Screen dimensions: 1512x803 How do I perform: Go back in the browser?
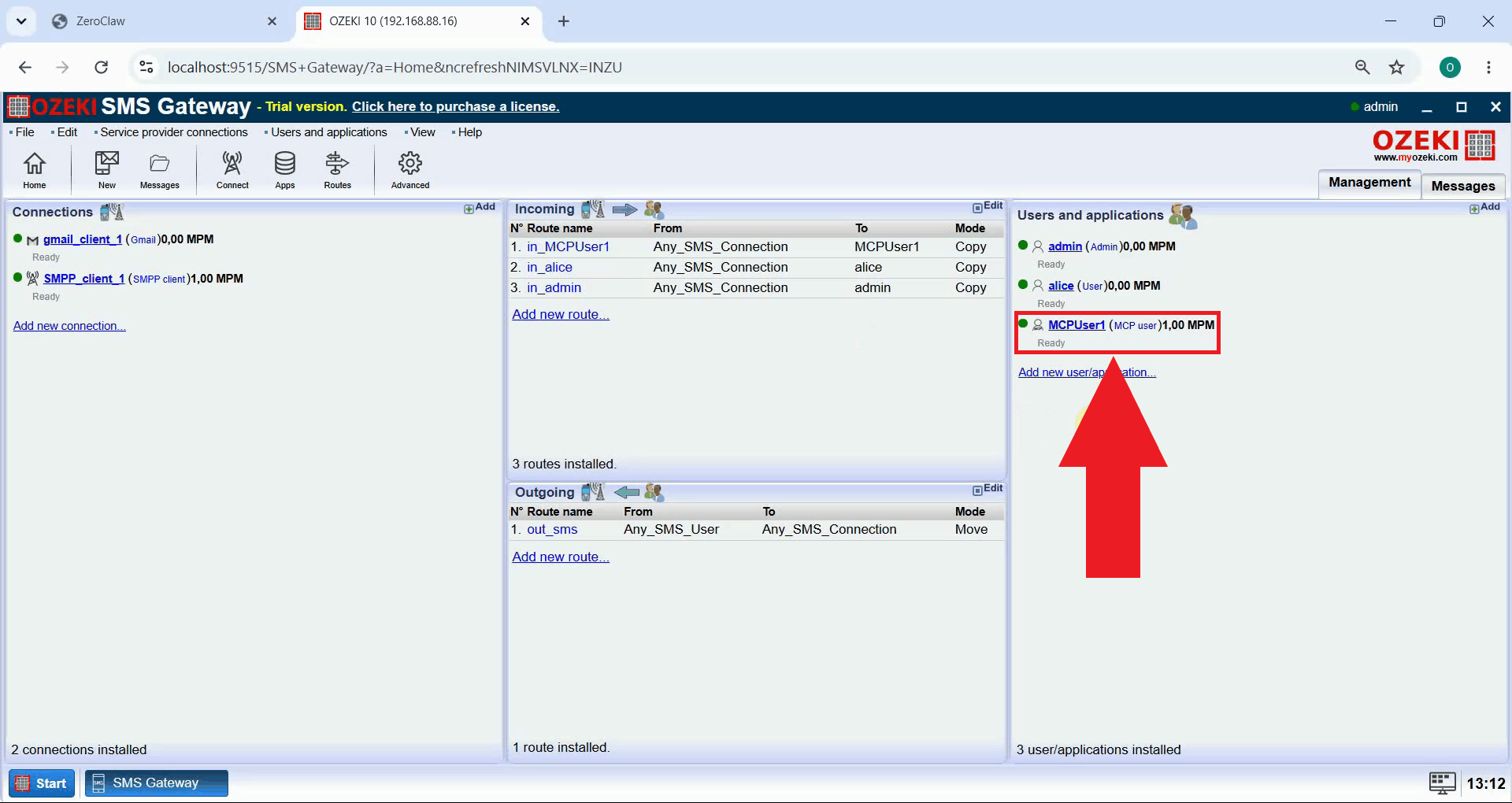[x=25, y=68]
